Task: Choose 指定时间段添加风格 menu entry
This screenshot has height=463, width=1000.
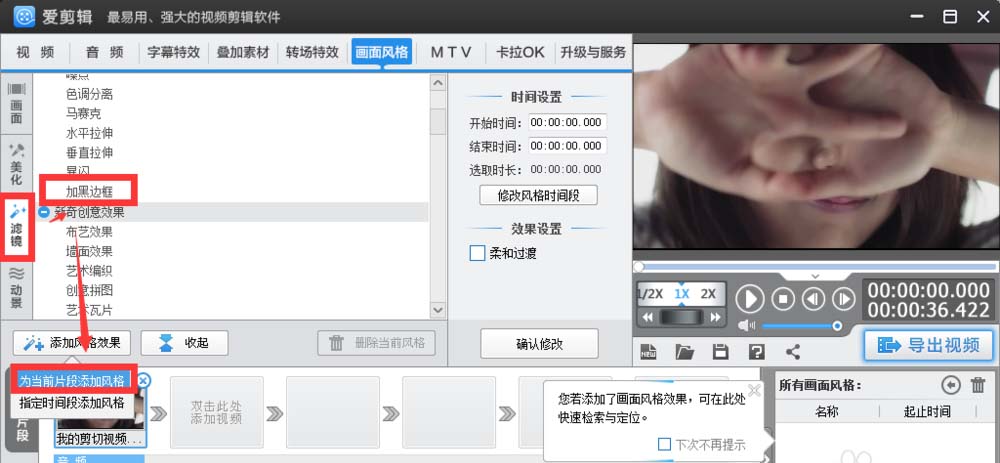Action: pyautogui.click(x=71, y=403)
